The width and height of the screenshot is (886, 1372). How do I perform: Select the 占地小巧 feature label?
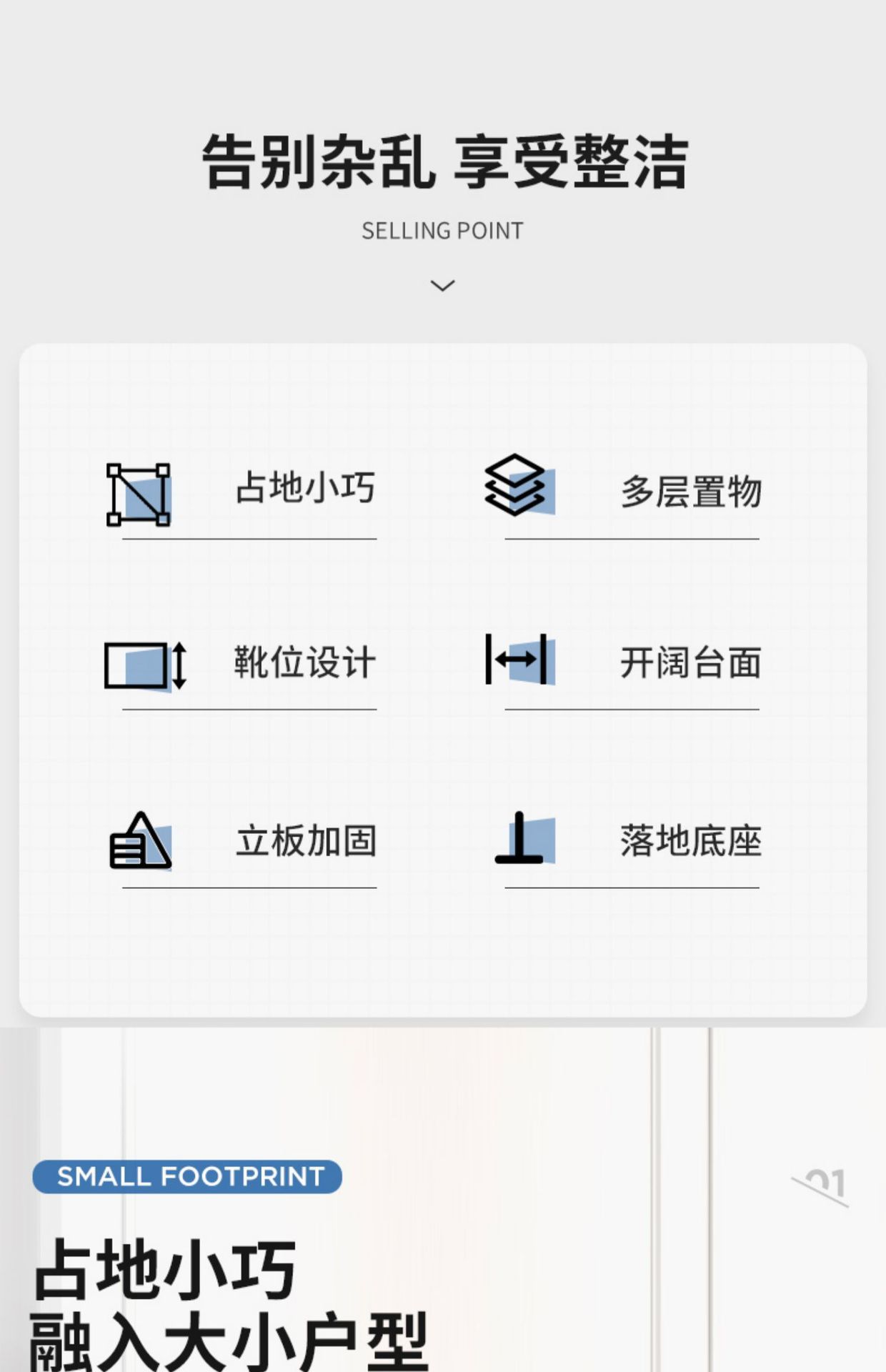pyautogui.click(x=305, y=488)
